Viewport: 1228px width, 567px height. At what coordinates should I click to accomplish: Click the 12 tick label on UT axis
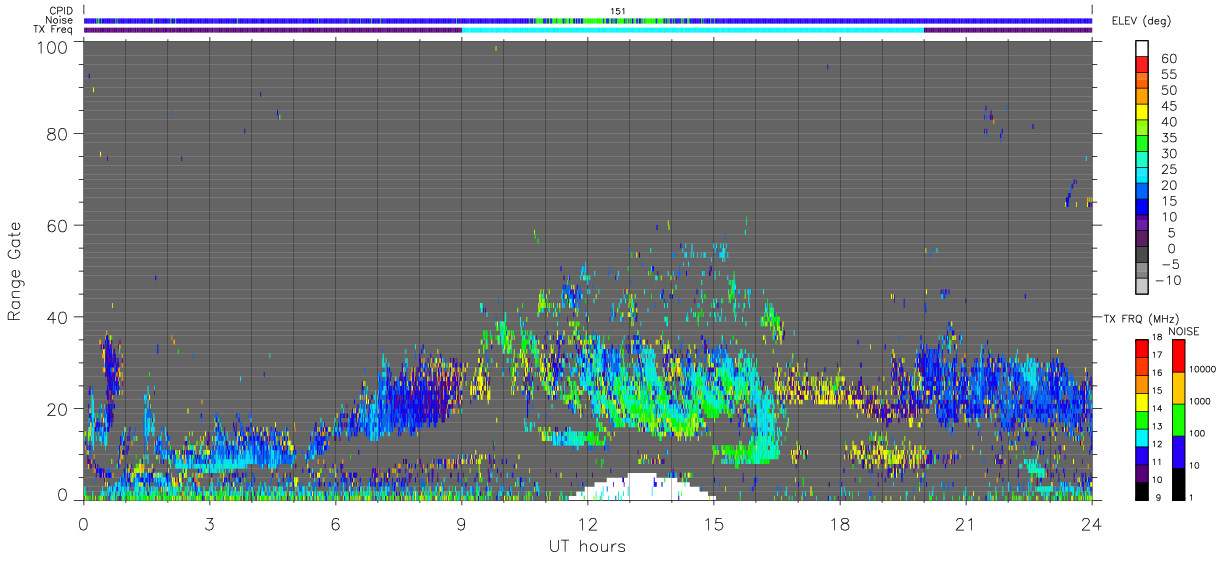pos(587,523)
